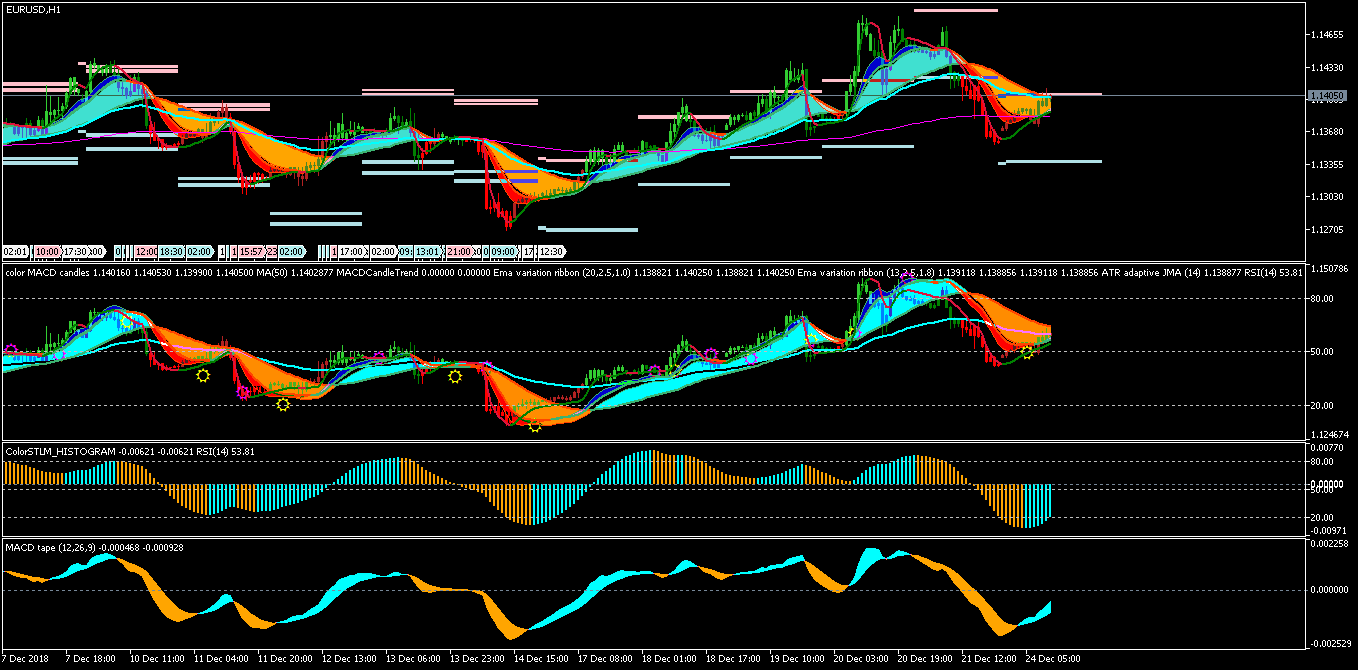Click the 0.000000 MACD tape zero level
The height and width of the screenshot is (670, 1358).
[x=1328, y=590]
